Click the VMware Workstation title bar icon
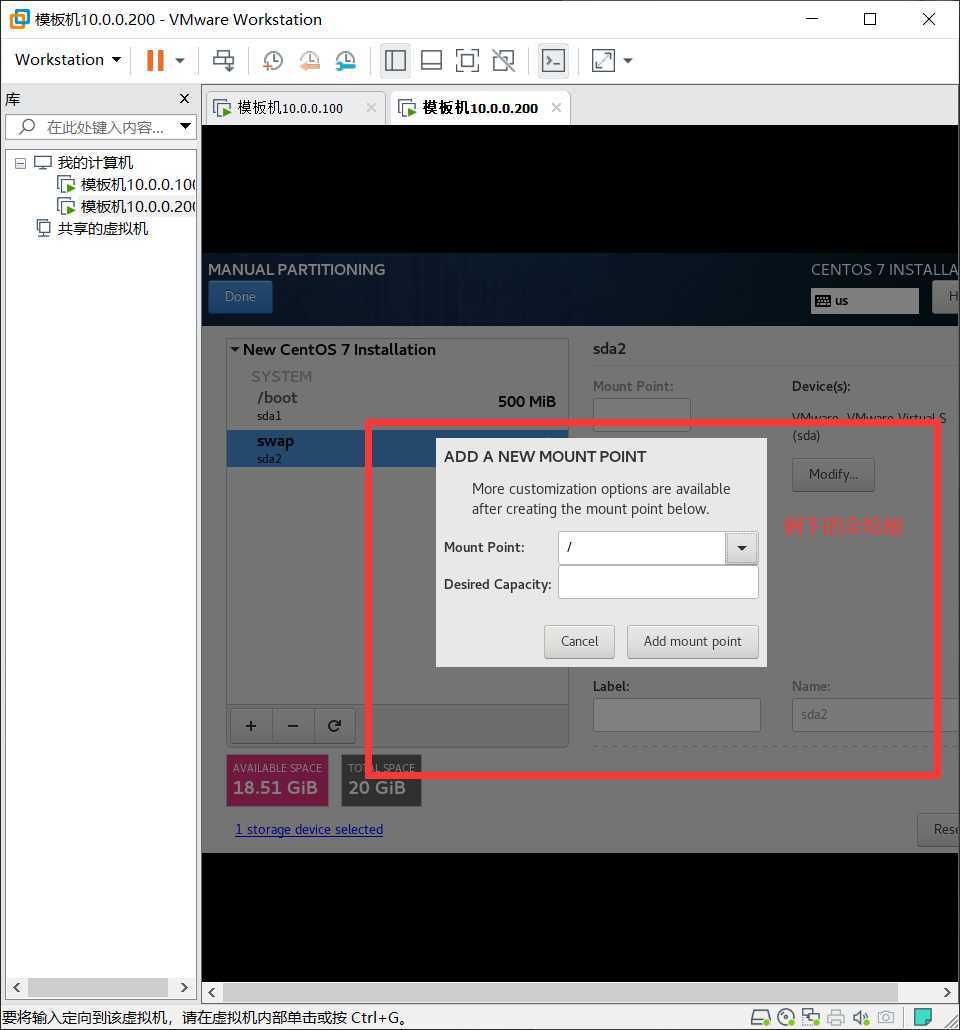Screen dimensions: 960x1030 pos(19,18)
